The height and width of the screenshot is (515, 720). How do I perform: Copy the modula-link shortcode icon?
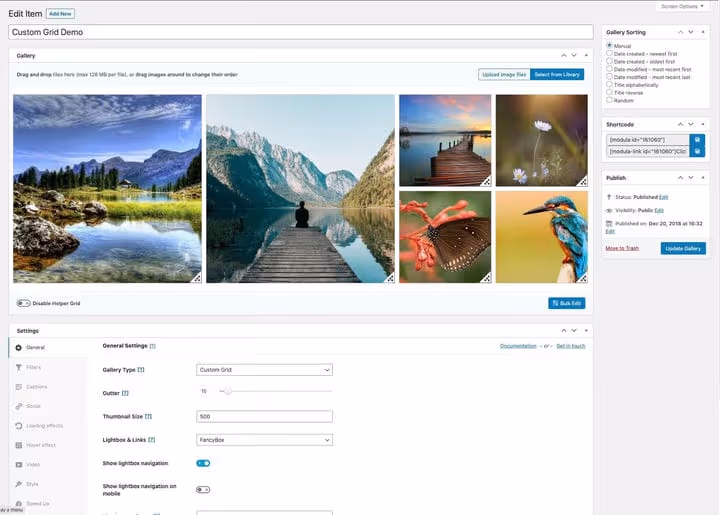pos(697,151)
